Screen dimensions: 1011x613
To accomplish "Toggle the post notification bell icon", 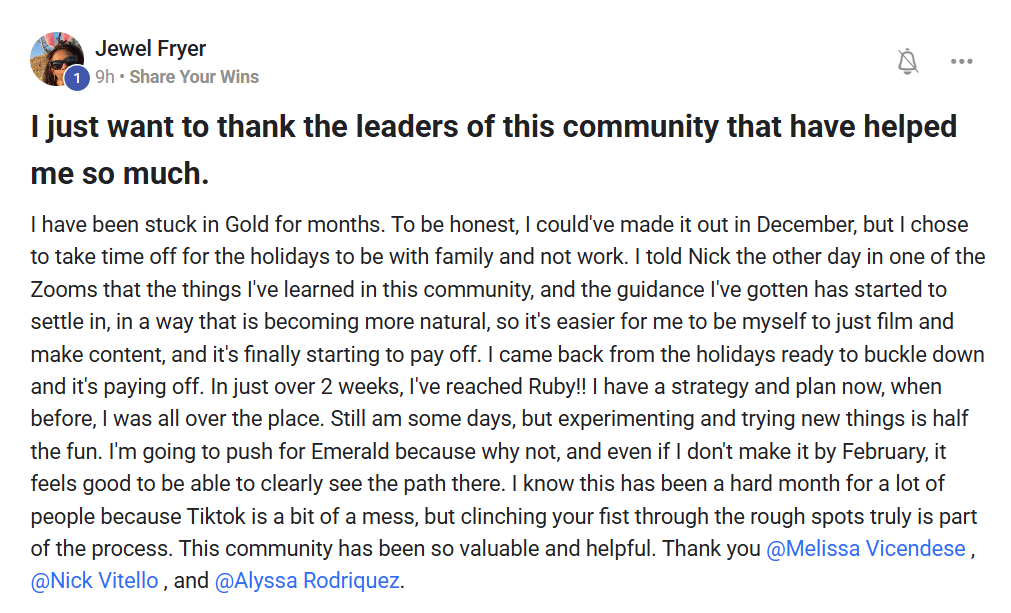I will (x=908, y=61).
